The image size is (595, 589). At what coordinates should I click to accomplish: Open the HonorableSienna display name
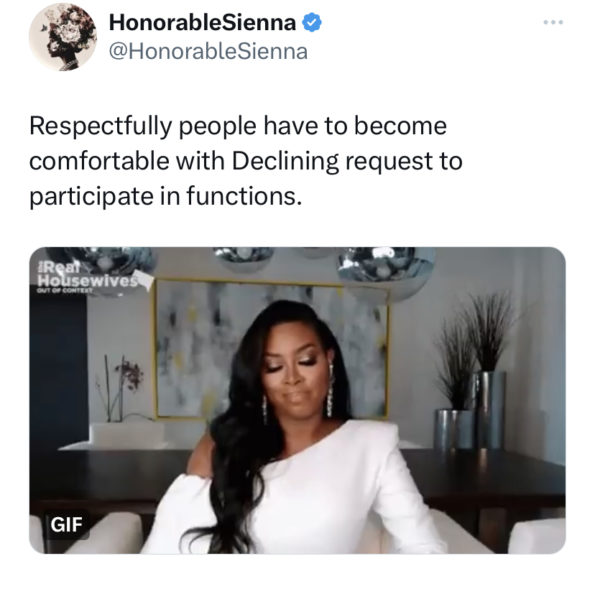click(202, 22)
